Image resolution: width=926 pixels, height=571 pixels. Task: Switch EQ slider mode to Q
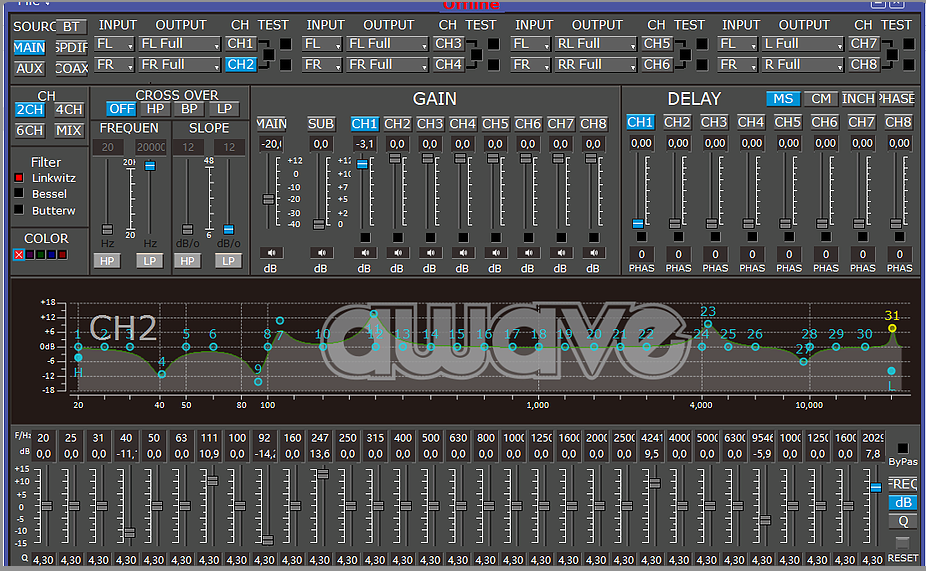[x=903, y=521]
